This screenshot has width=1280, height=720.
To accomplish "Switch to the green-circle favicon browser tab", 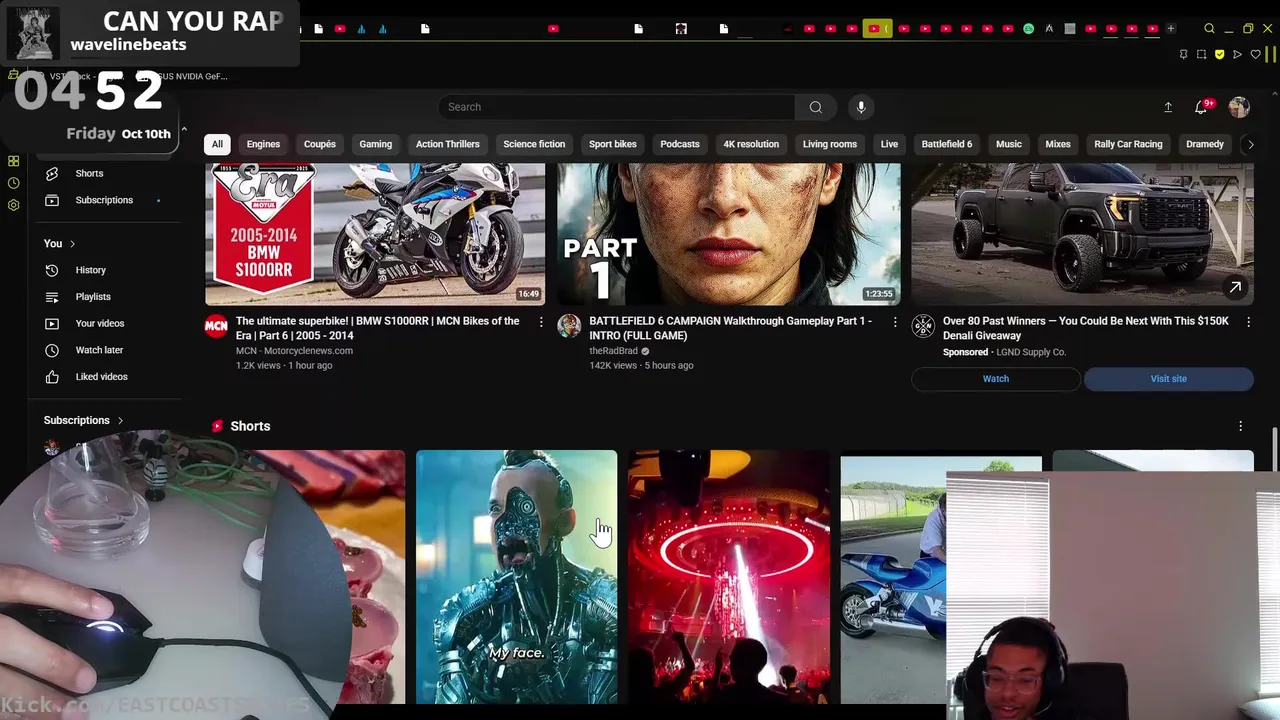I will (1028, 28).
